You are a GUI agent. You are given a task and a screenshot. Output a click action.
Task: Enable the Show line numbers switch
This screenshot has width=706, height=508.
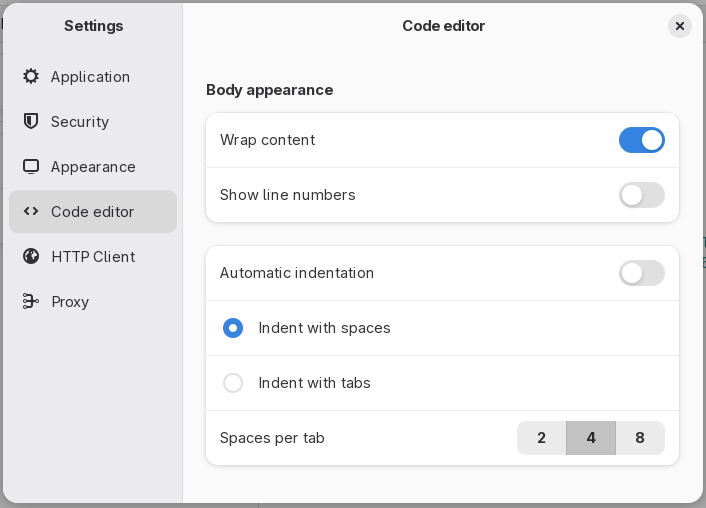coord(642,195)
